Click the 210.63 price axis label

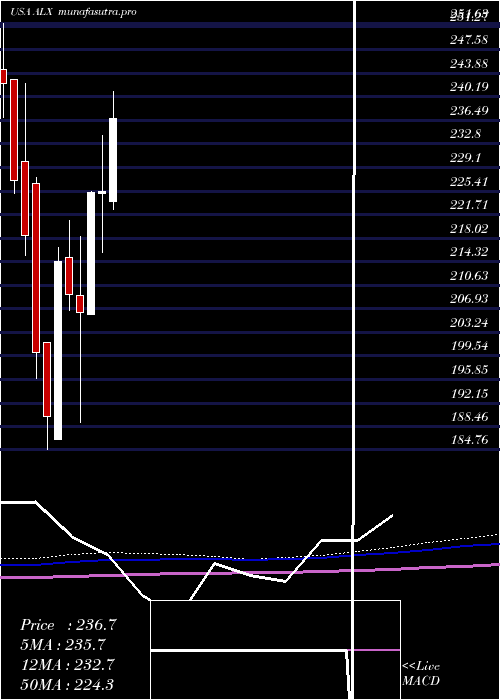[x=469, y=276]
